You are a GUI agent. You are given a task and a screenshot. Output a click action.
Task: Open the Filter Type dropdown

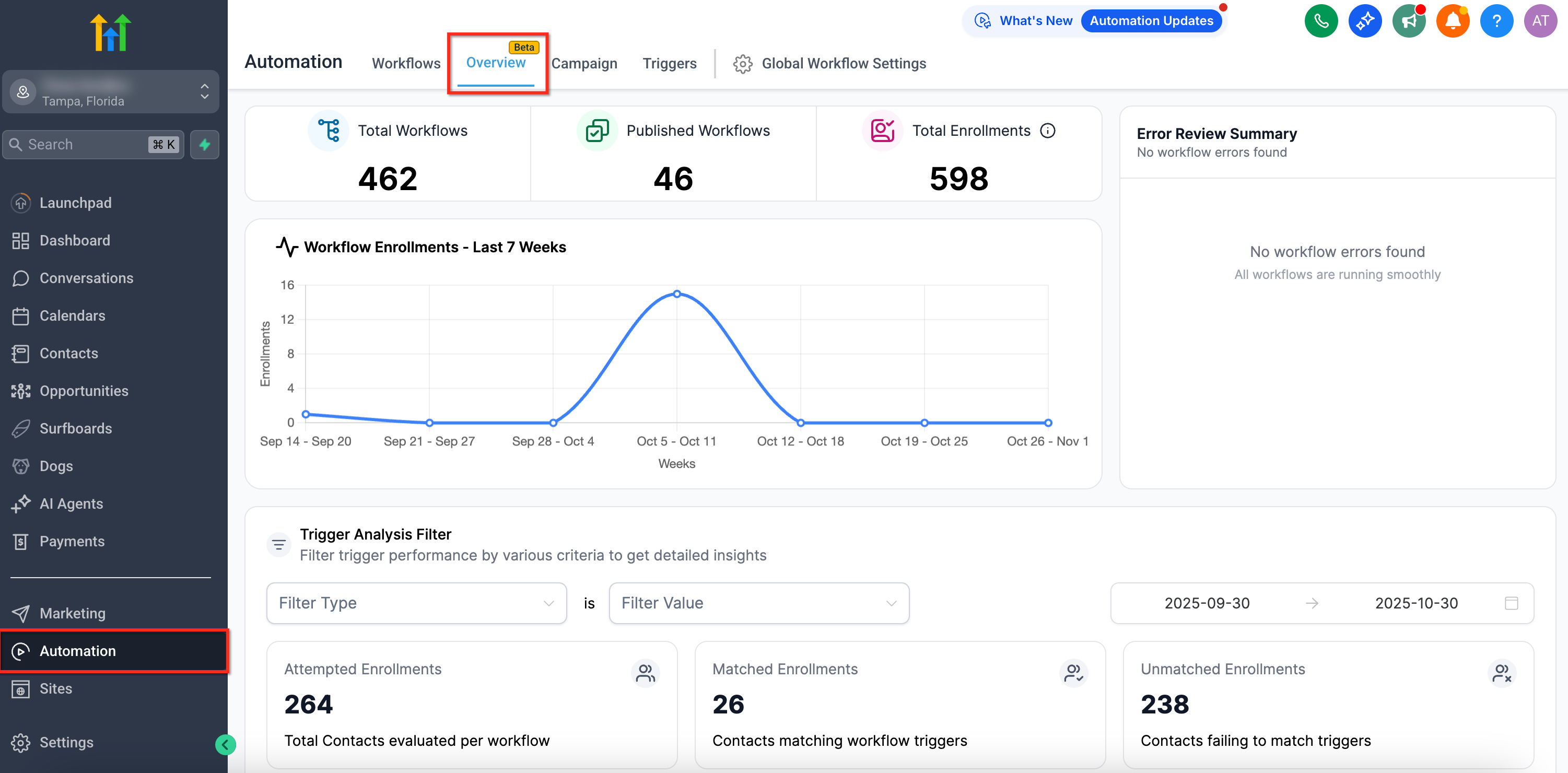point(416,603)
